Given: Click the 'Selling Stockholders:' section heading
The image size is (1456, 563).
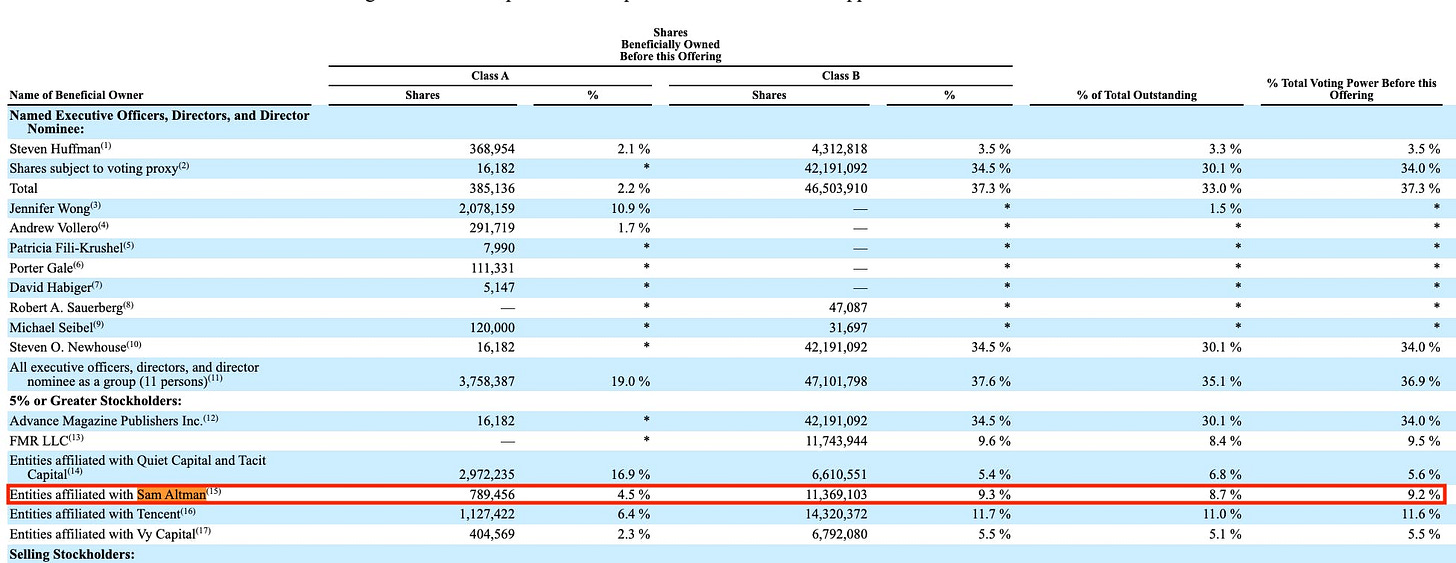Looking at the screenshot, I should [x=71, y=554].
